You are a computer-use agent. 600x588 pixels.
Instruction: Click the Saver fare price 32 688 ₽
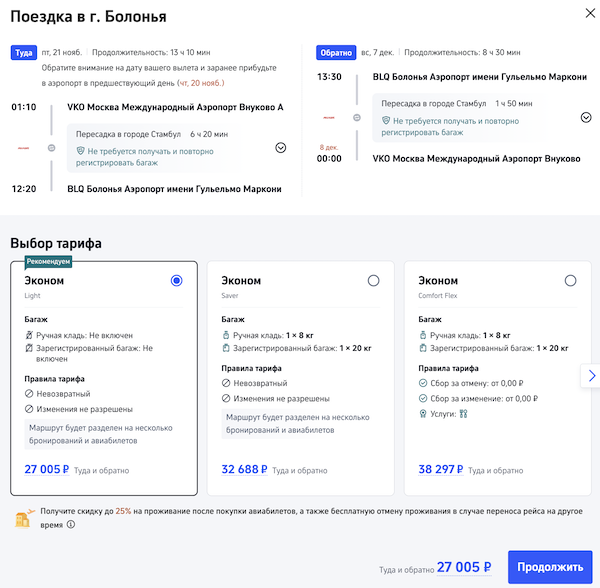point(244,468)
